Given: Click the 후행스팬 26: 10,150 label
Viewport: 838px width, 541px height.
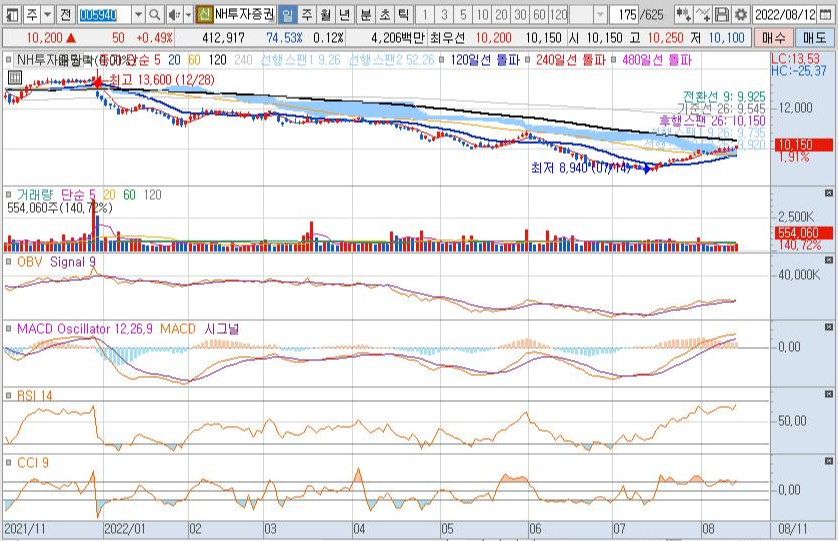Looking at the screenshot, I should [712, 121].
